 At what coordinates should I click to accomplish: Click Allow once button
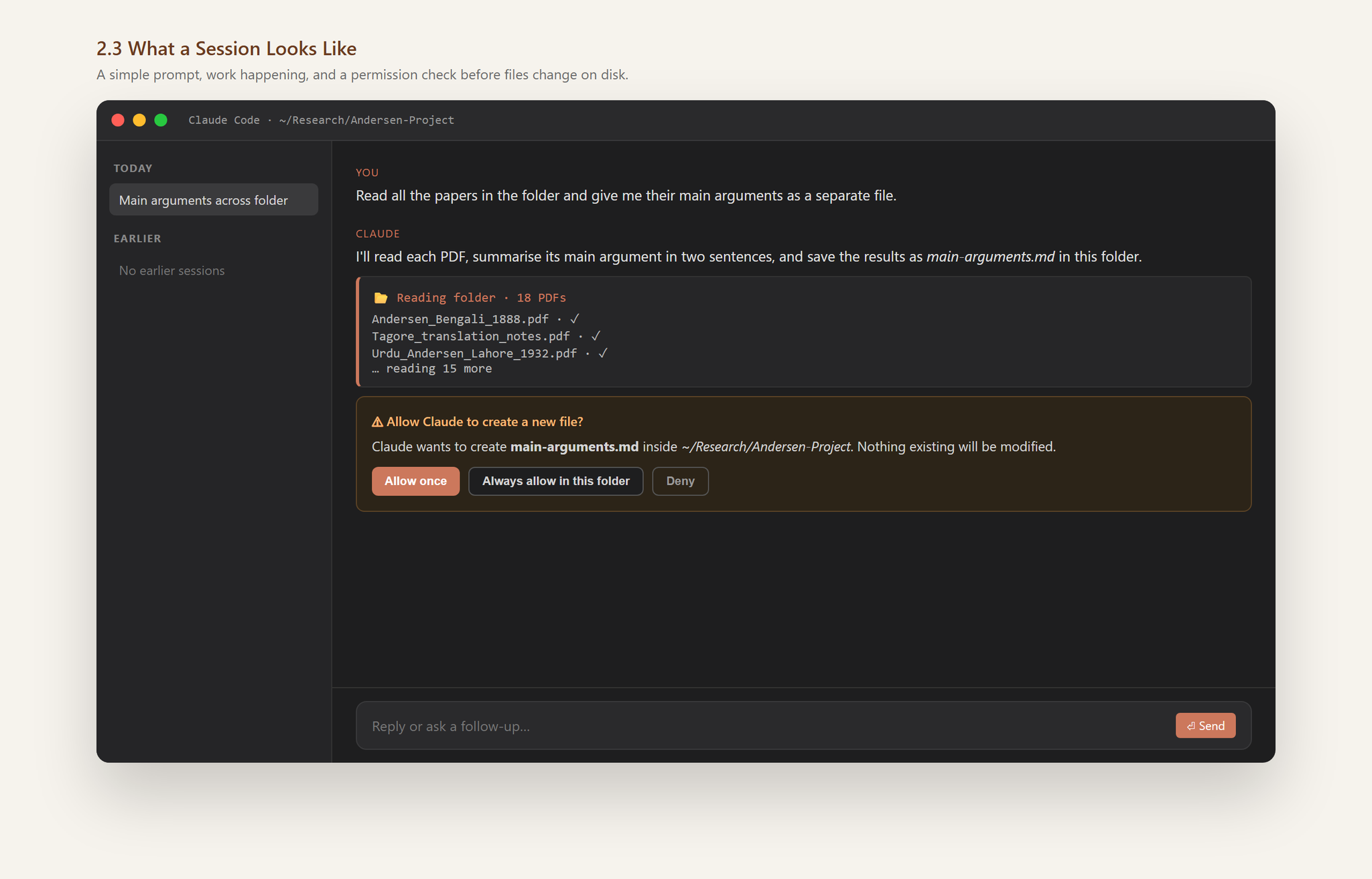click(416, 481)
